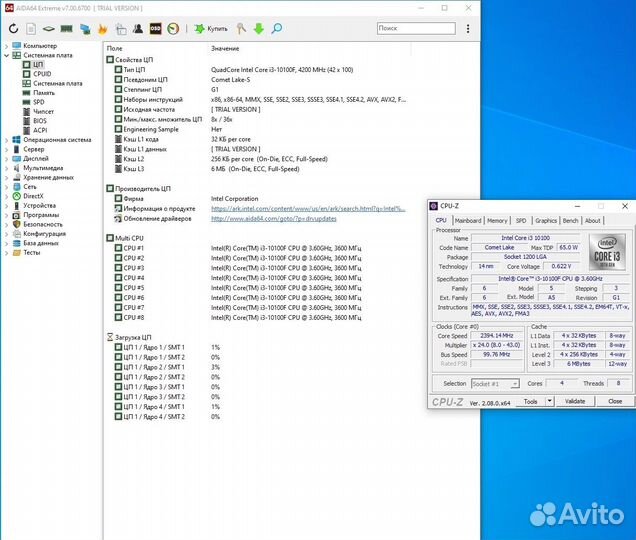Expand the Сервер tree node
The width and height of the screenshot is (636, 540).
tap(6, 149)
